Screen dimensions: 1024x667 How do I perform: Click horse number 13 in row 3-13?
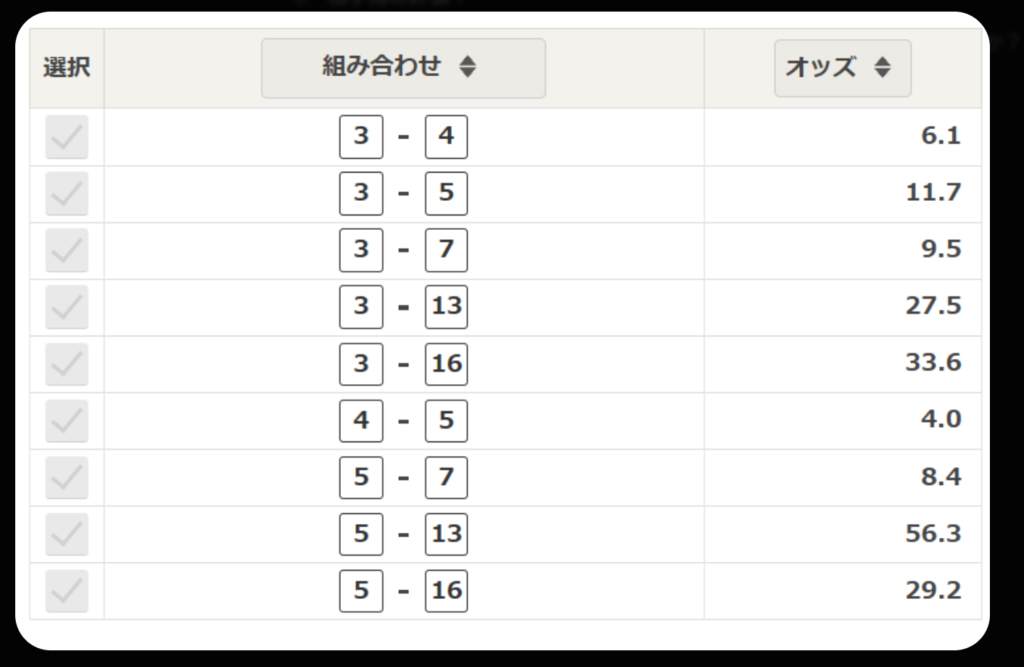pos(446,307)
